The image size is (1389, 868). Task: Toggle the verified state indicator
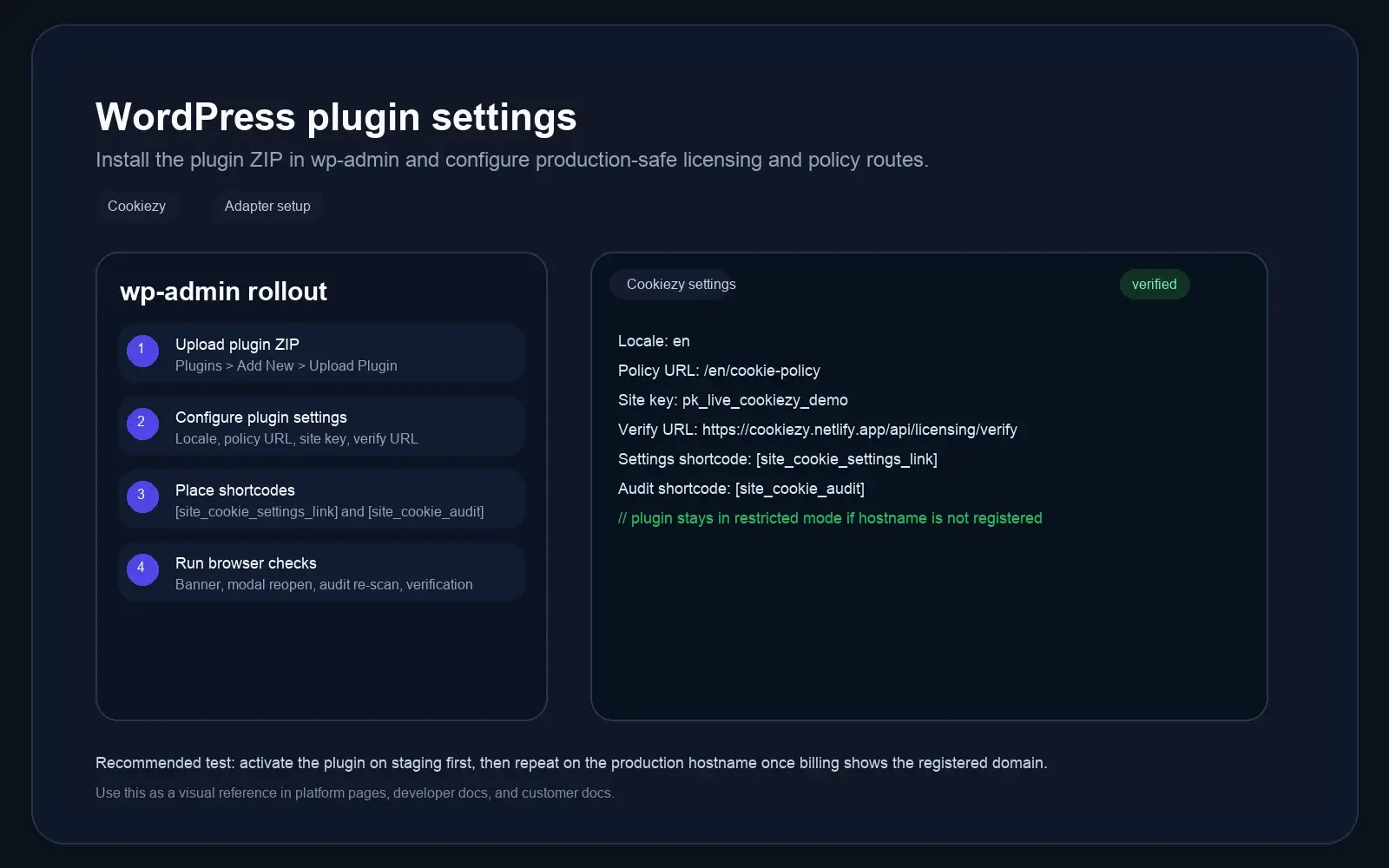(1155, 284)
